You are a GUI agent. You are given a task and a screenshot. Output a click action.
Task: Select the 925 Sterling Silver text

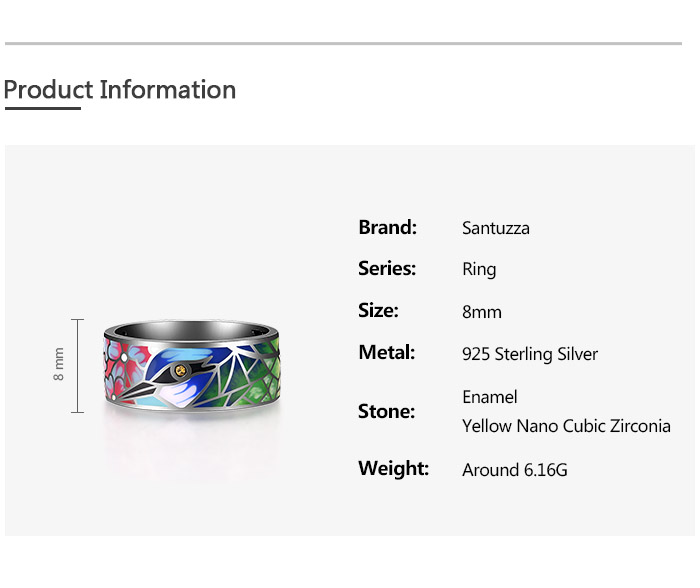pos(530,354)
